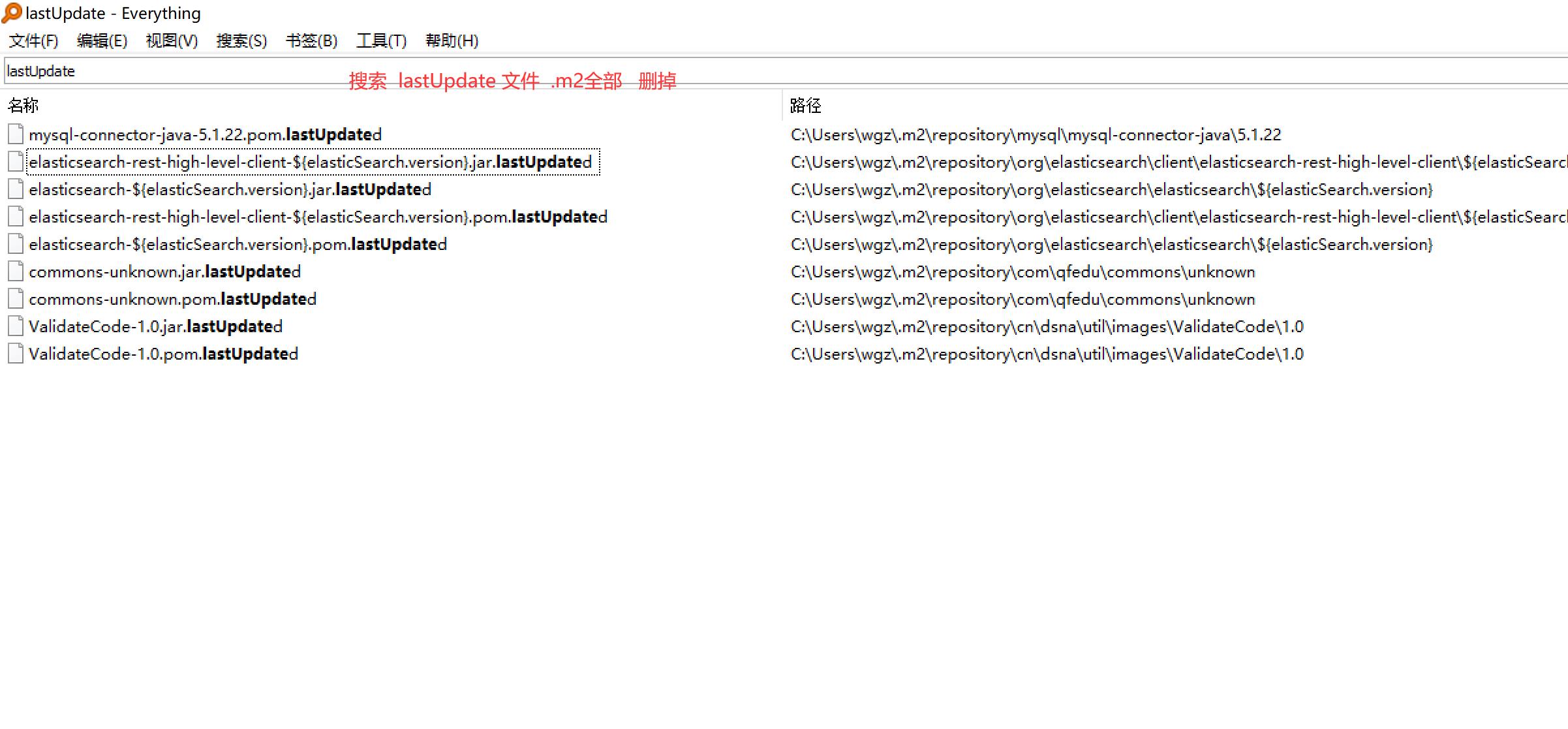Click file icon for elasticsearch-rest-high-level-client pom.lastUpdated
Viewport: 1568px width, 729px height.
click(16, 217)
